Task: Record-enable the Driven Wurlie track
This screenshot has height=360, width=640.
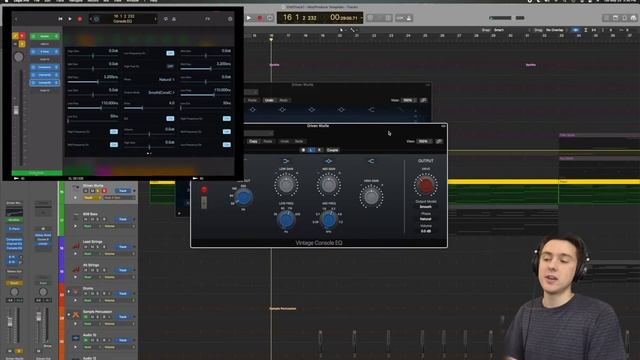Action: click(104, 191)
